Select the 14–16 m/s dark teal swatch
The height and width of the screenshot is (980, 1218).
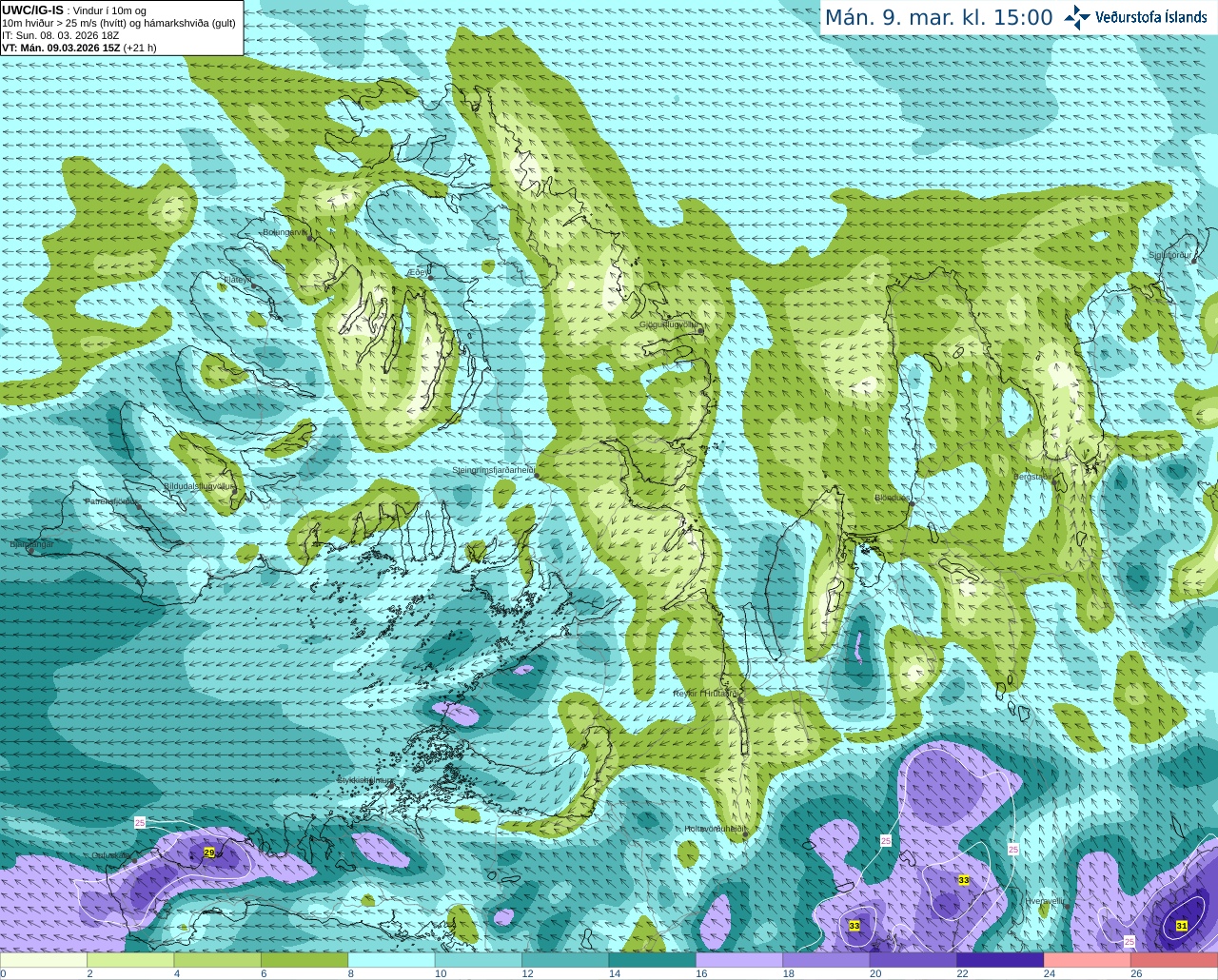(x=653, y=960)
